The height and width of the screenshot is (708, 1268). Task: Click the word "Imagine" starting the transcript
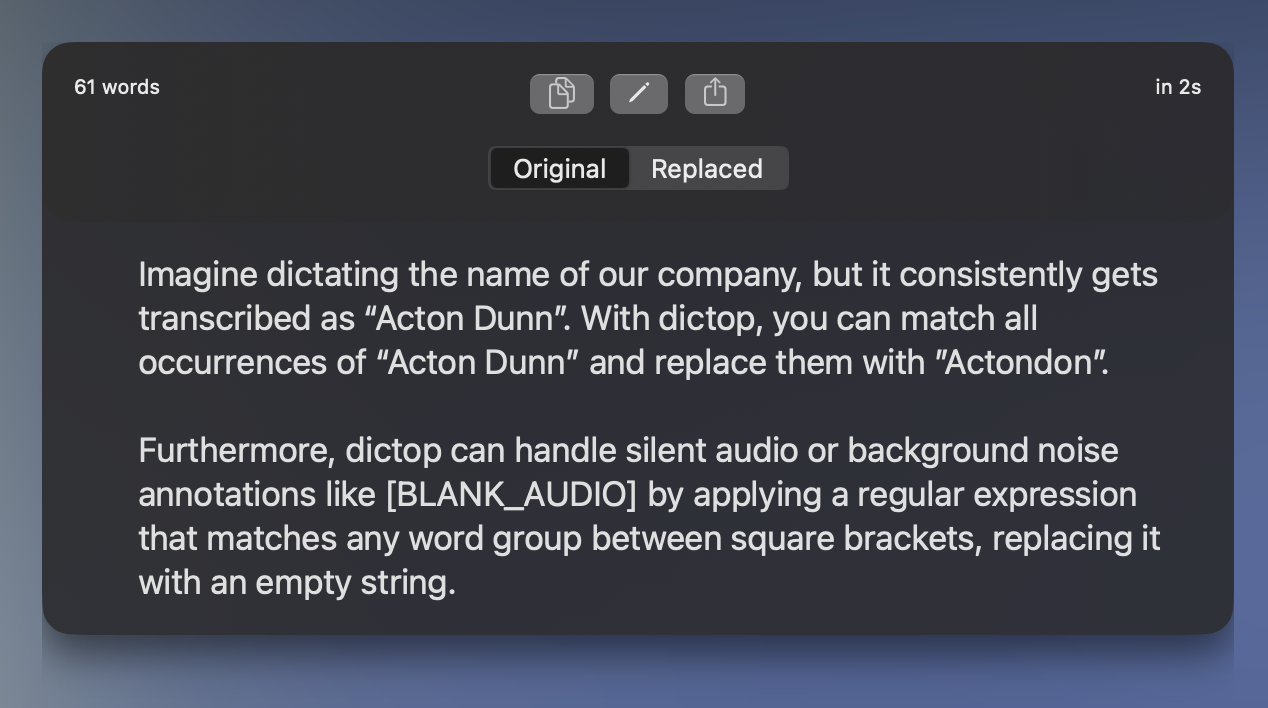click(x=198, y=275)
